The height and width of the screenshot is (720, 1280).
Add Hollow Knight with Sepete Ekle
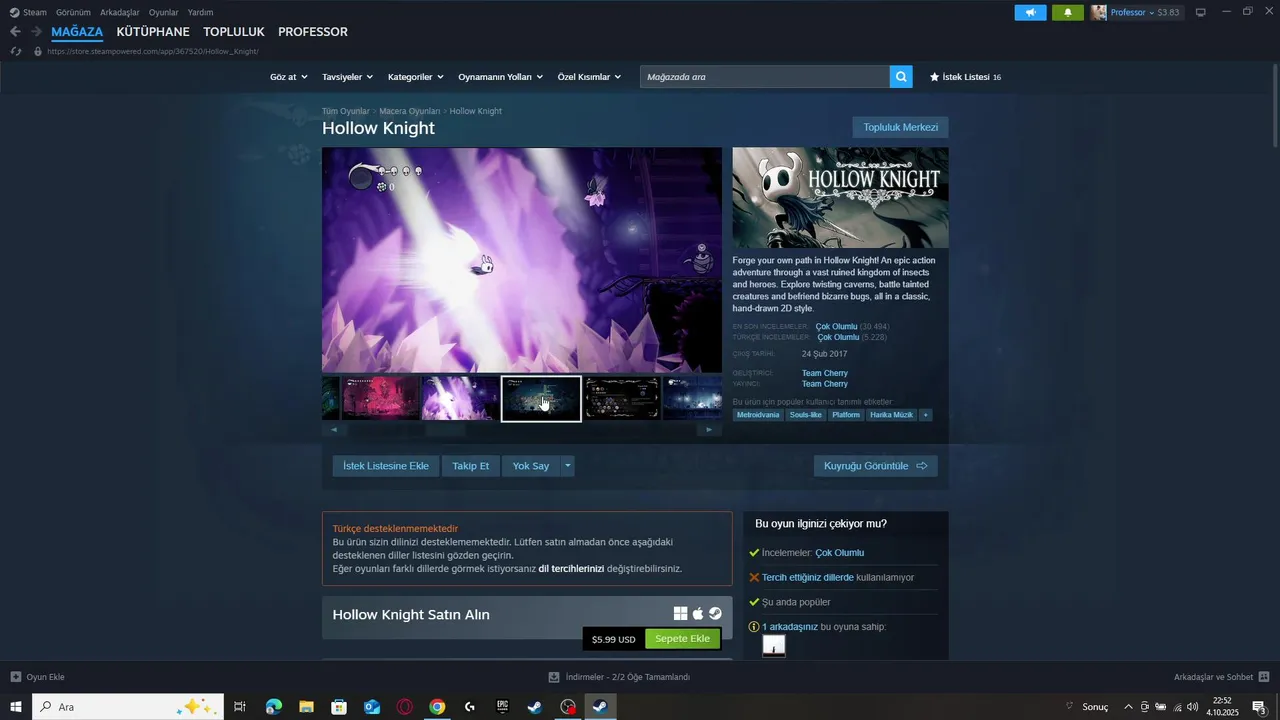(x=682, y=639)
